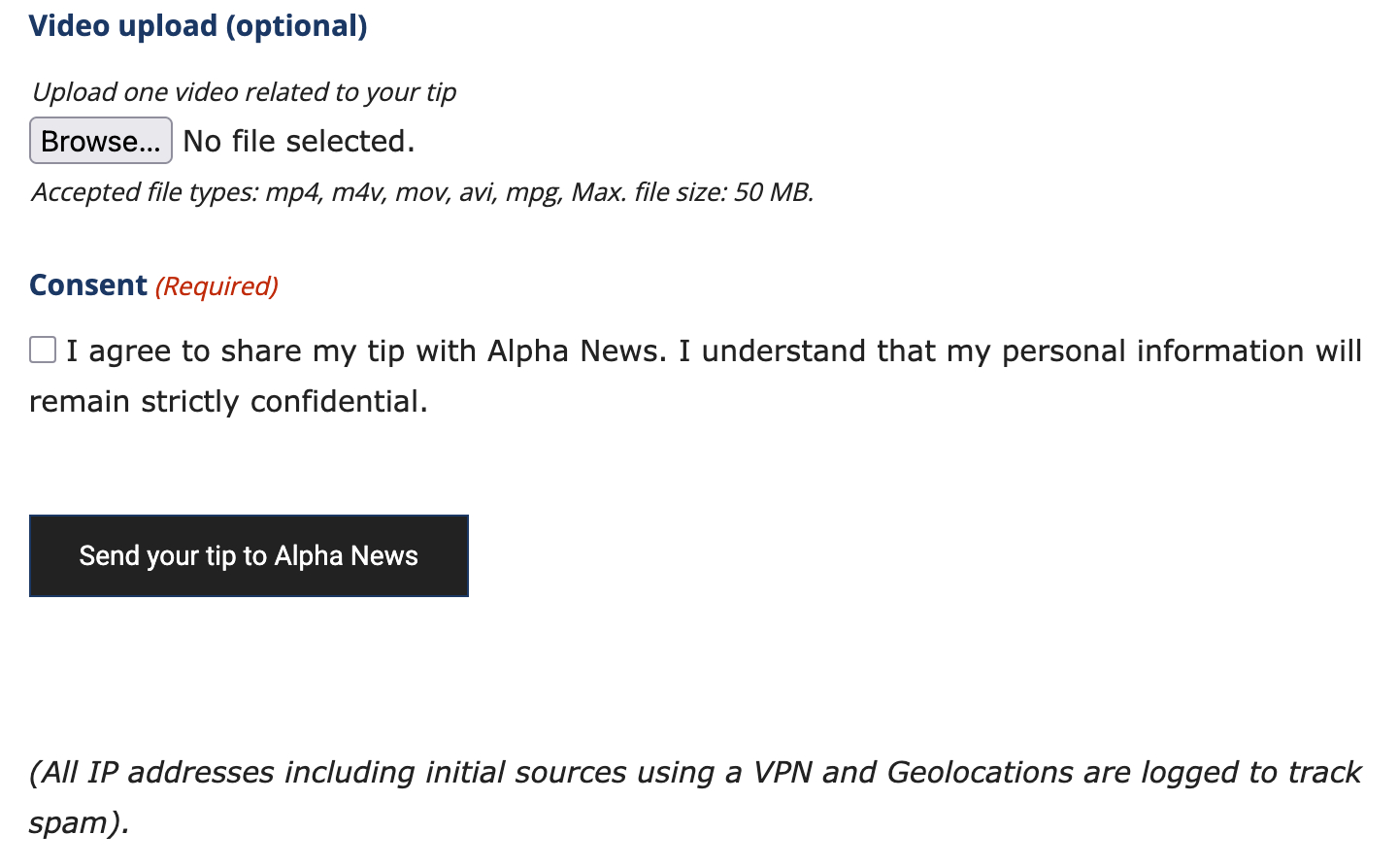1398x868 pixels.
Task: Click the "Video upload (optional)" heading
Action: 198,26
